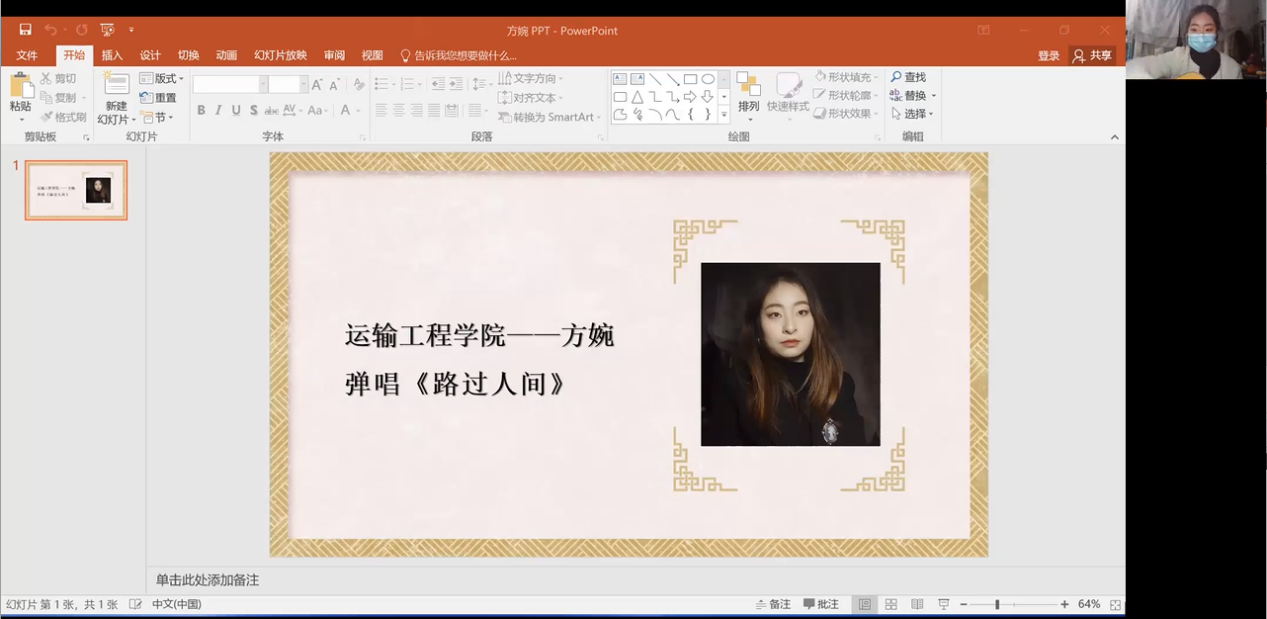Switch to the 幻灯片放映 tab
The image size is (1267, 619).
(280, 56)
